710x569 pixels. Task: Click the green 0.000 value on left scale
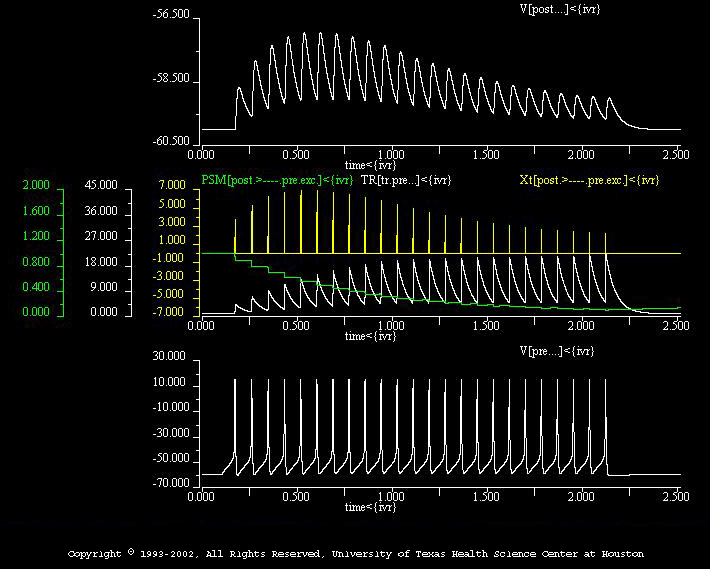(35, 312)
